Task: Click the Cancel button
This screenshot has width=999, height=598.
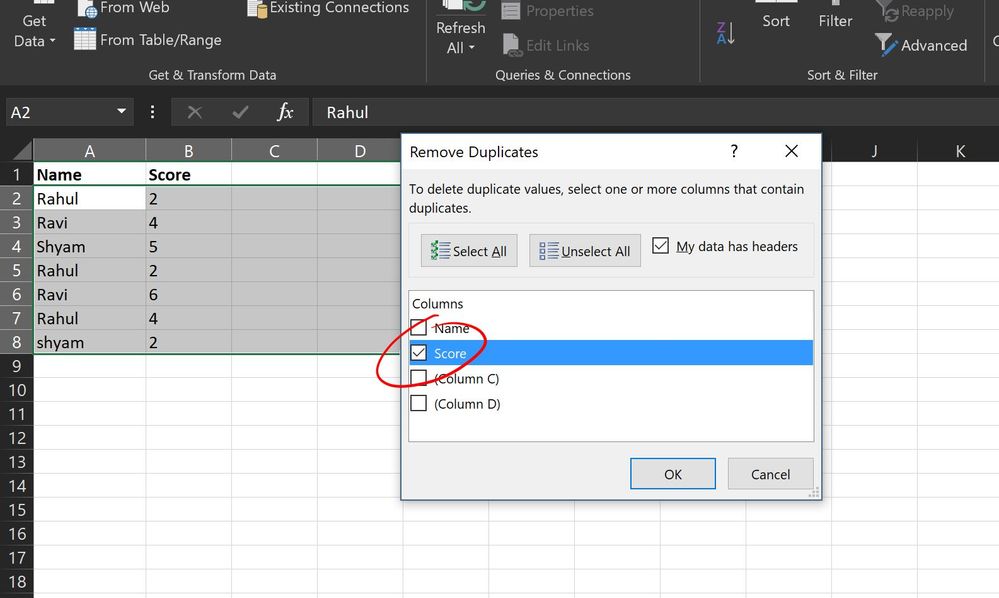Action: 770,474
